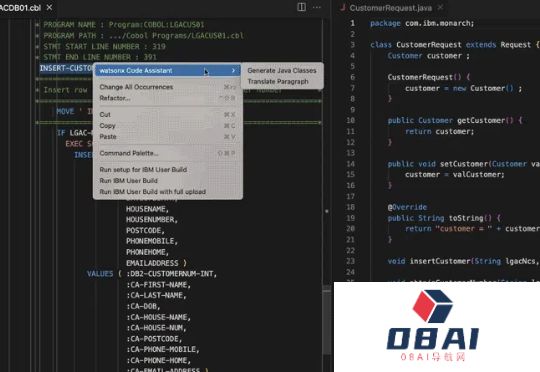
Task: Open the editor more actions ellipsis
Action: click(317, 7)
